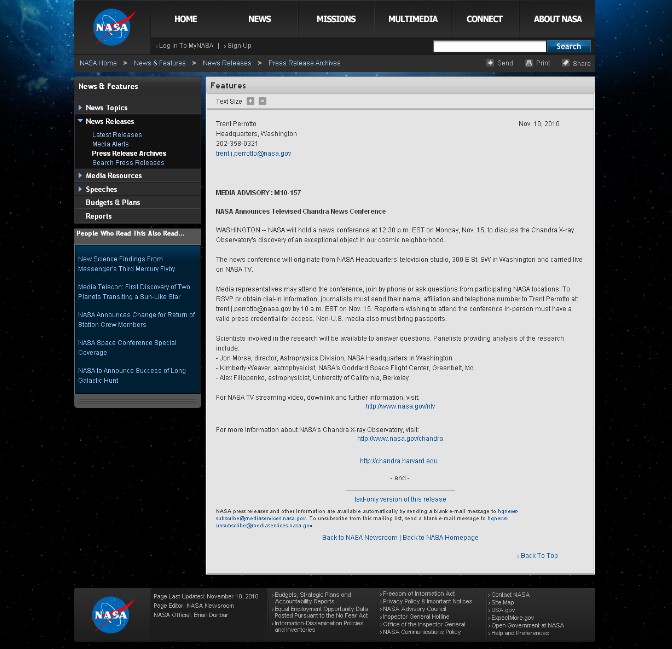The image size is (672, 649).
Task: Open Open Government at NASA footer link
Action: (526, 625)
